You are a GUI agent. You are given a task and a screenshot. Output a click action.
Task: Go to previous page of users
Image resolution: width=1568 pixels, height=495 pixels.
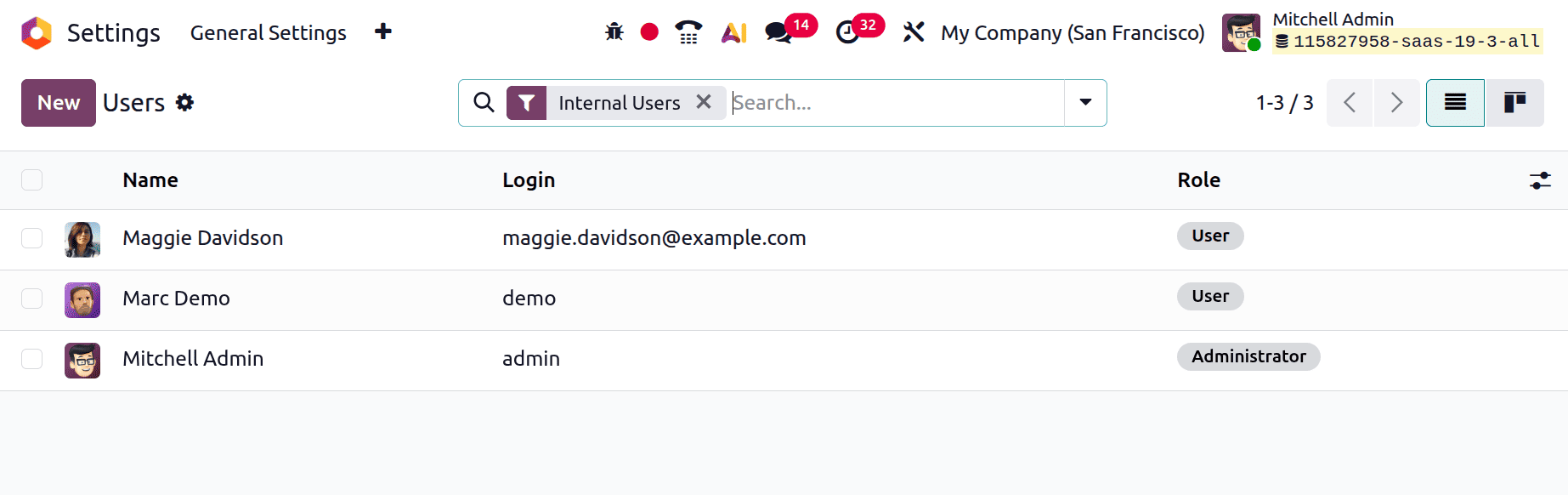1350,103
